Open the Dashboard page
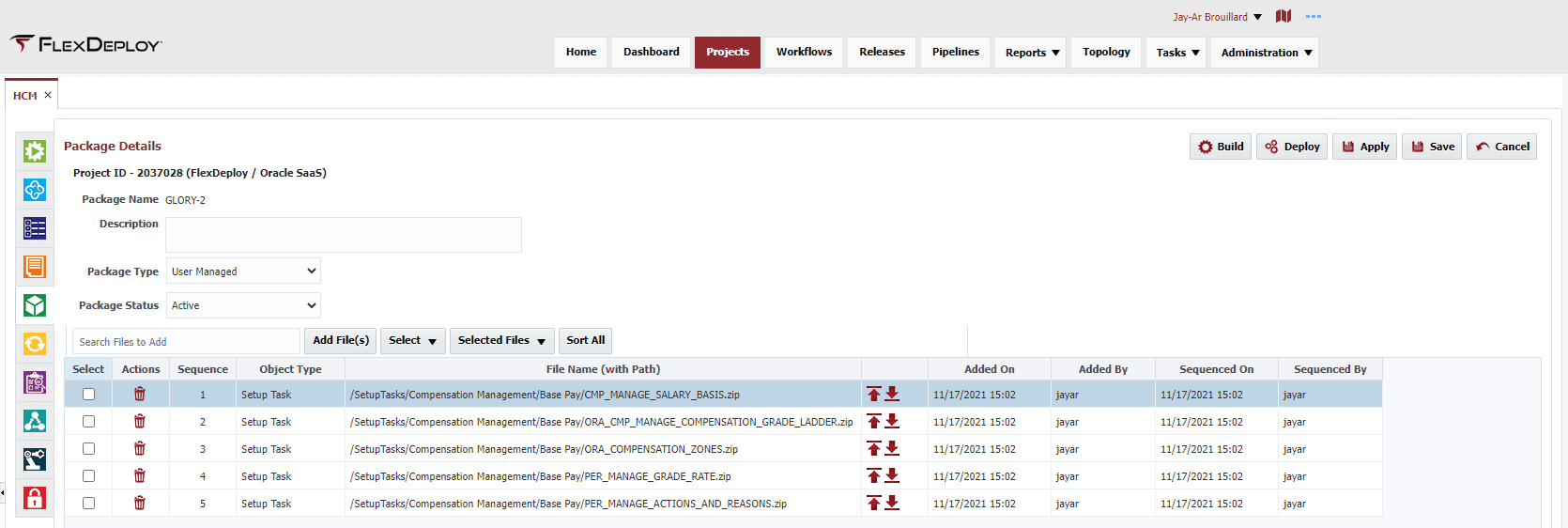This screenshot has height=528, width=1568. point(652,53)
